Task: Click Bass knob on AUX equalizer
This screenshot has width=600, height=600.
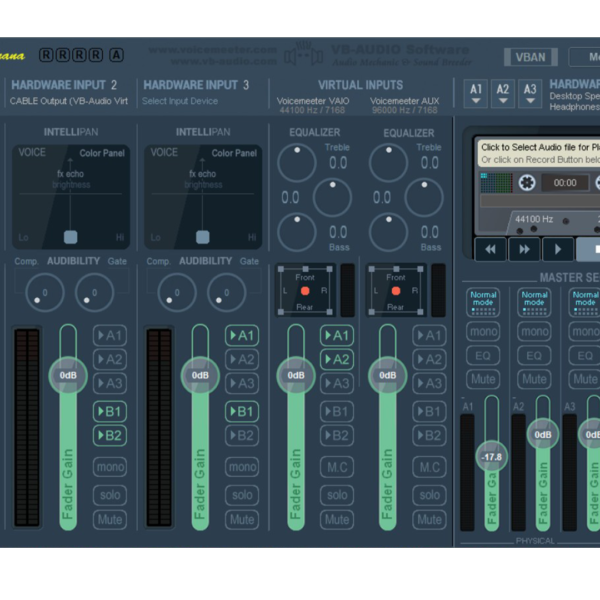Action: pos(388,232)
